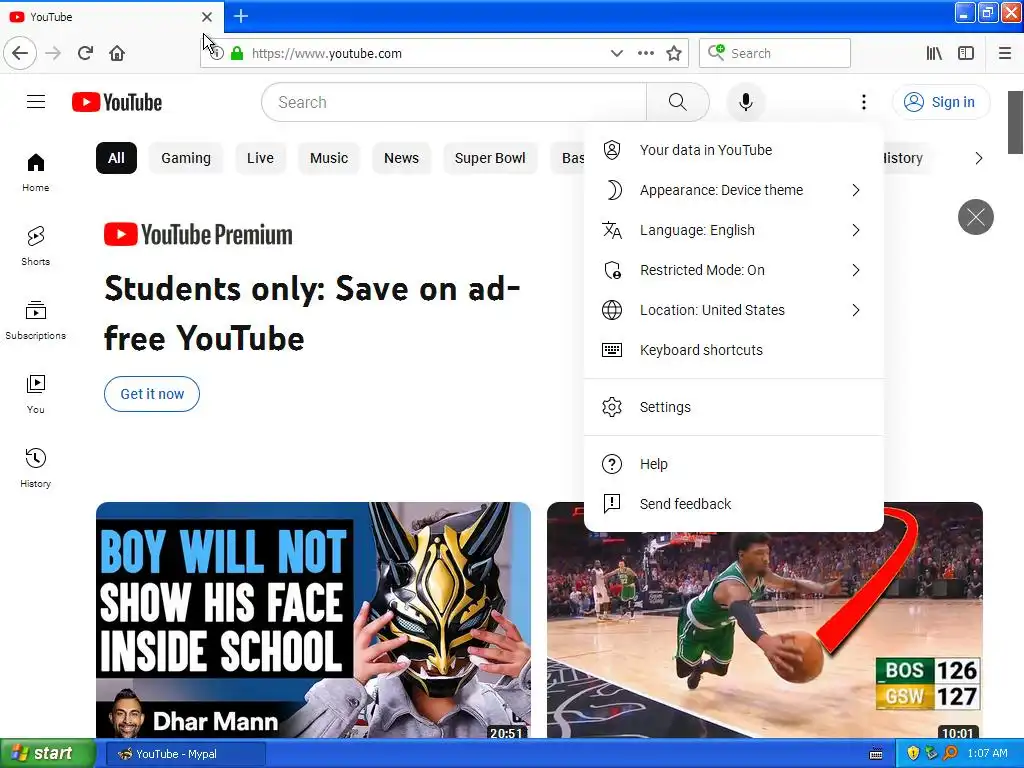Go to Home in sidebar
This screenshot has height=768, width=1024.
[x=36, y=172]
